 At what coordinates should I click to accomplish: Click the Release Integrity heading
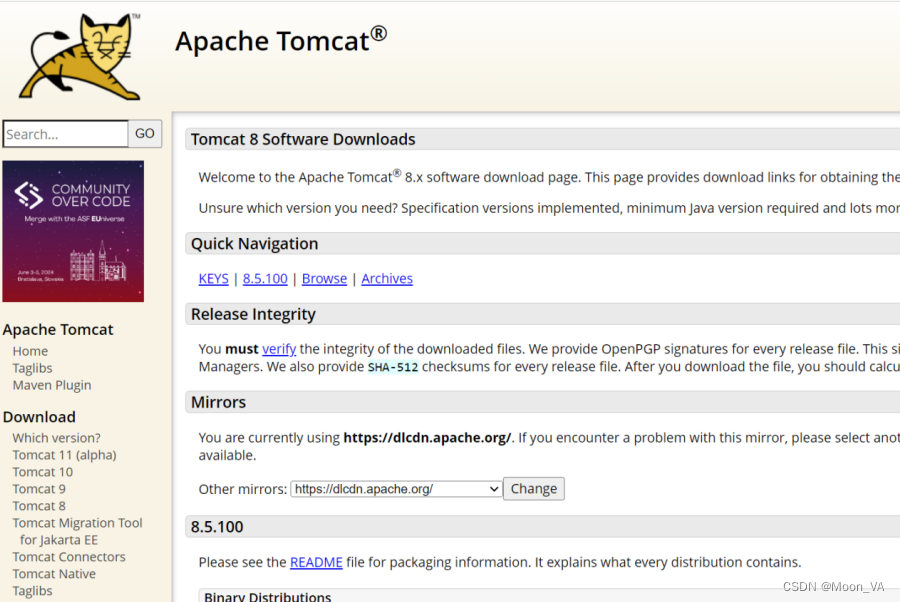253,314
